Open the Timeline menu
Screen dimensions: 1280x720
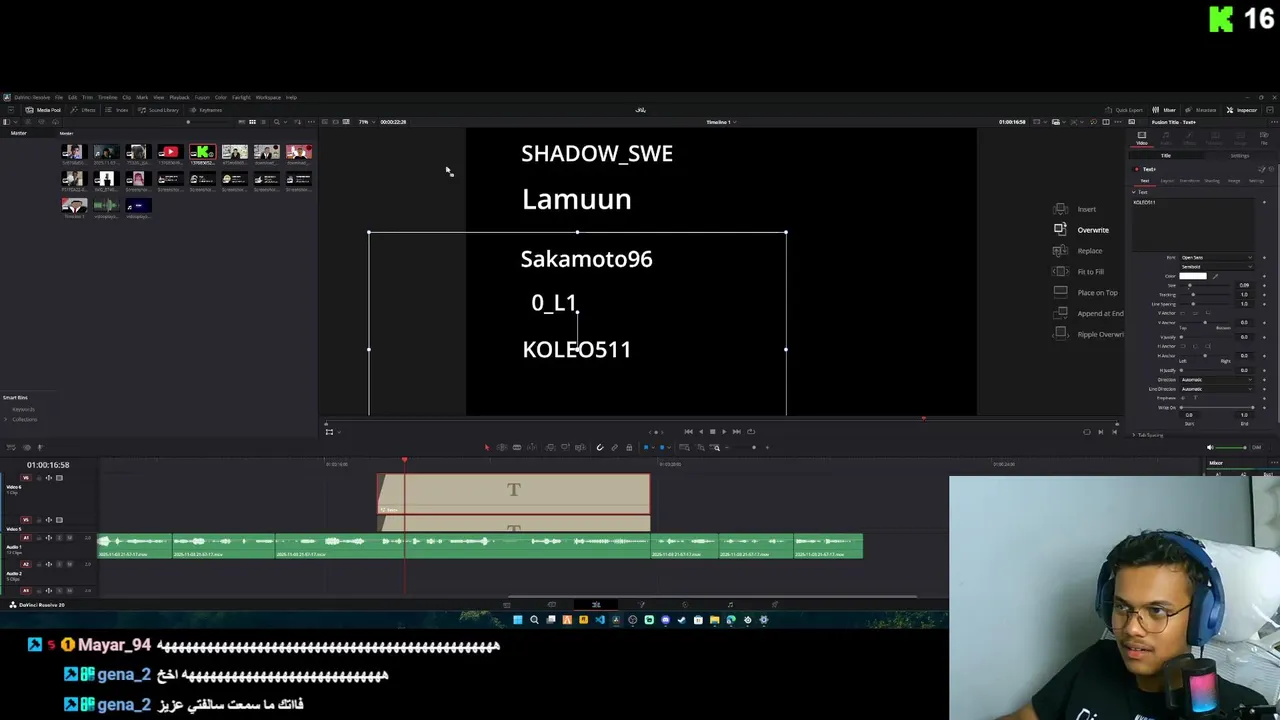click(x=107, y=97)
